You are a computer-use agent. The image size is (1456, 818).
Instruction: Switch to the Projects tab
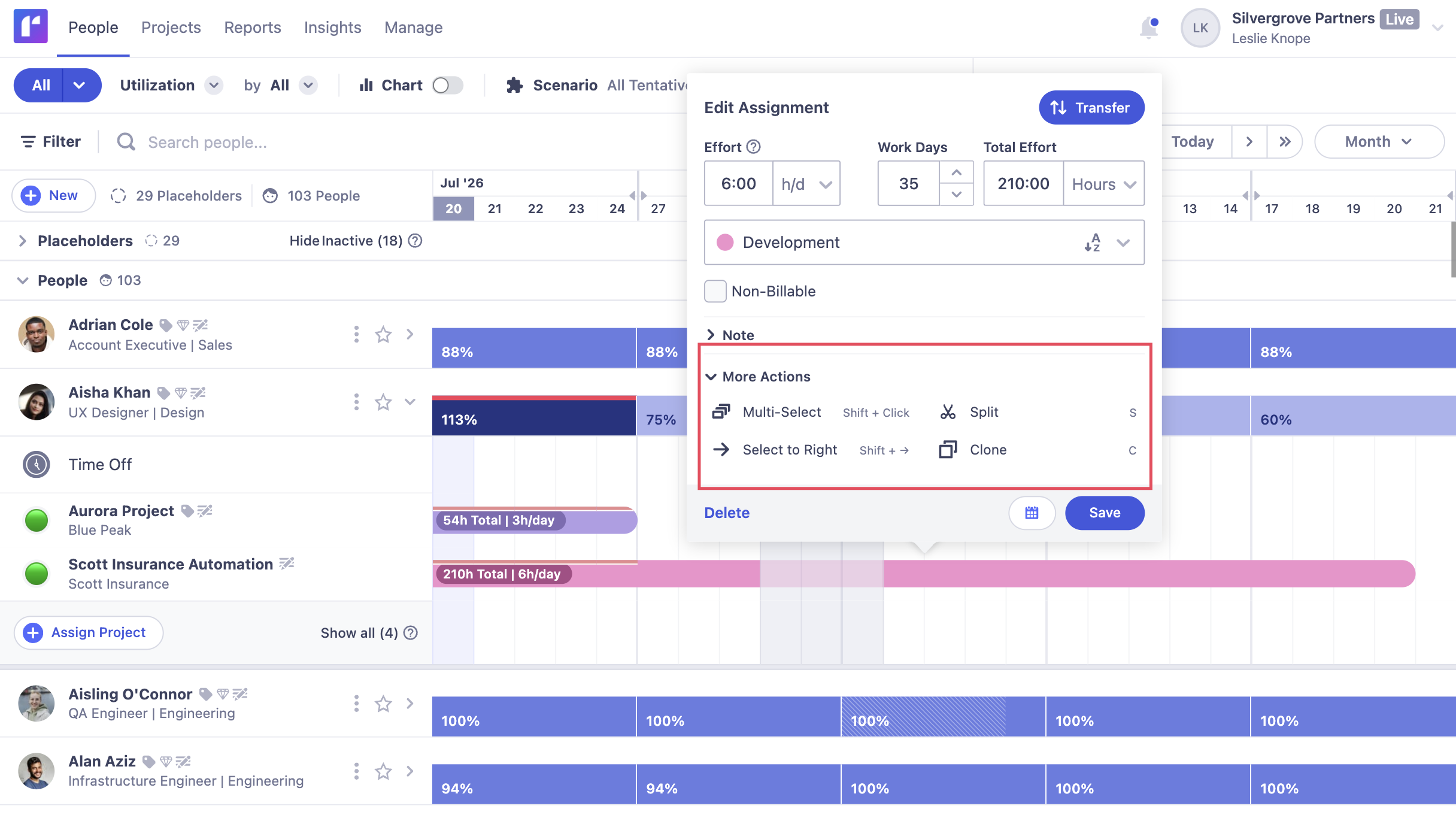(171, 28)
